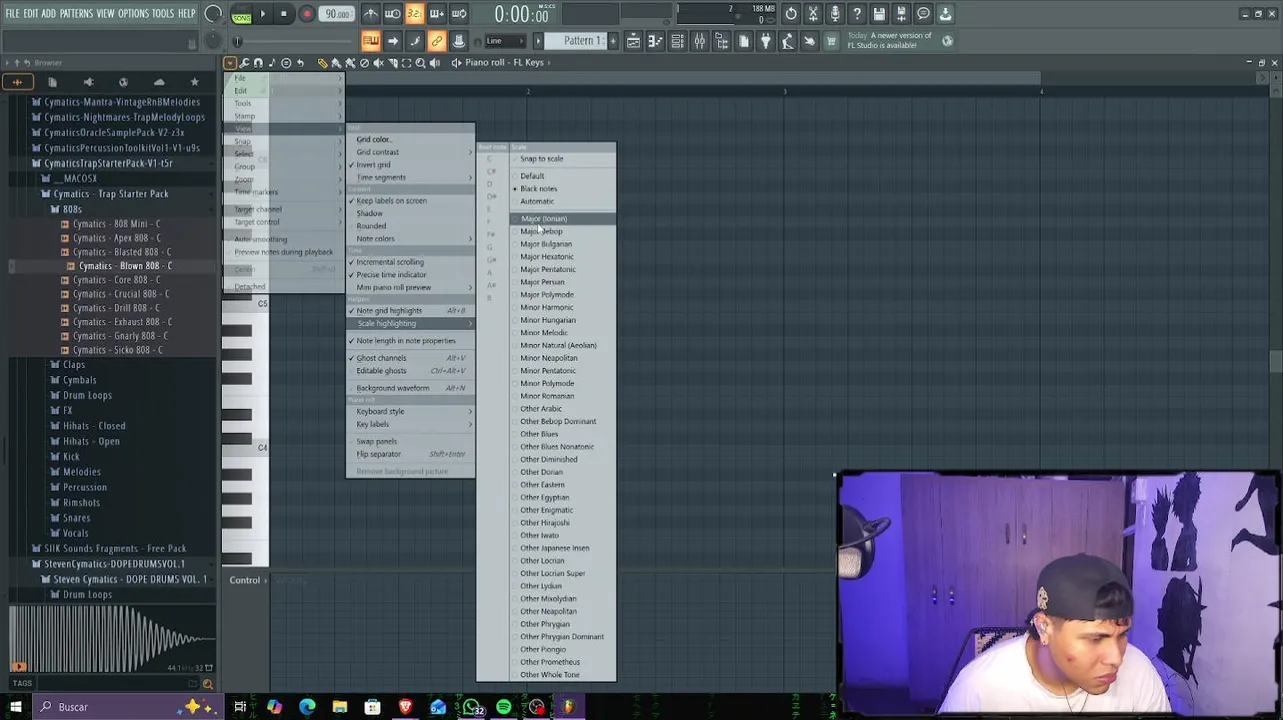Viewport: 1283px width, 720px height.
Task: Toggle loop recording icon
Action: click(459, 14)
